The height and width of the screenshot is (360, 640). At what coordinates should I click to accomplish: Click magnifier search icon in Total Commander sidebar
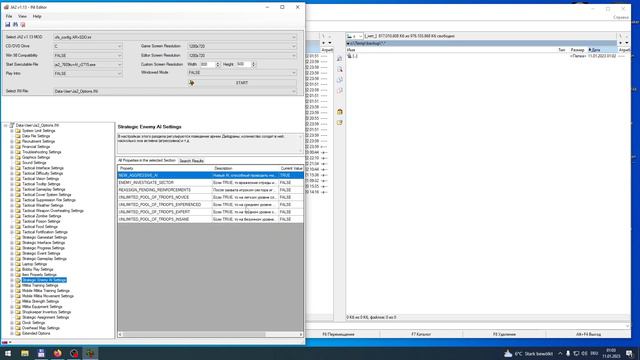click(x=340, y=69)
